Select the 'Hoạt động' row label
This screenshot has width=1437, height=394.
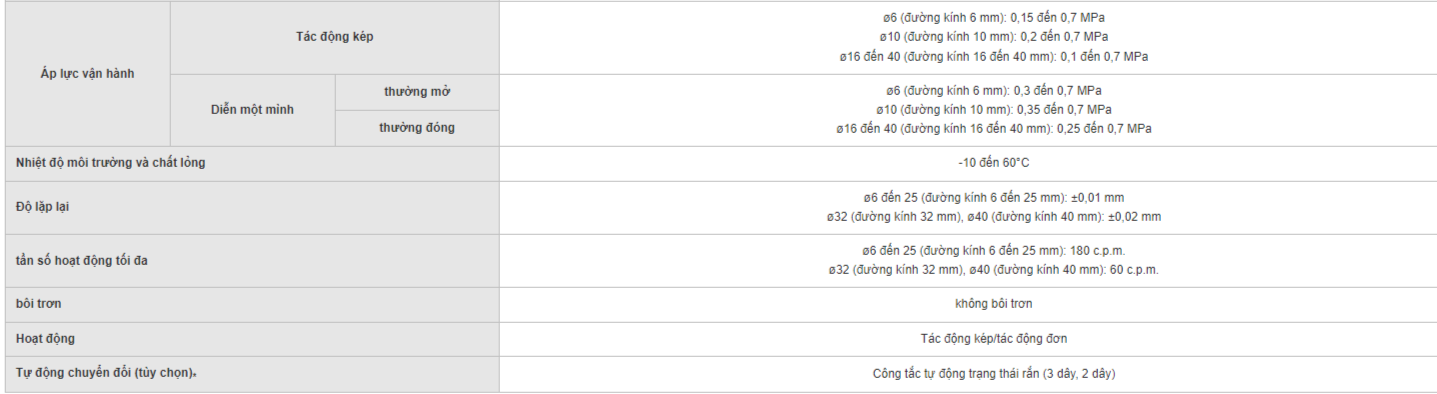point(45,339)
